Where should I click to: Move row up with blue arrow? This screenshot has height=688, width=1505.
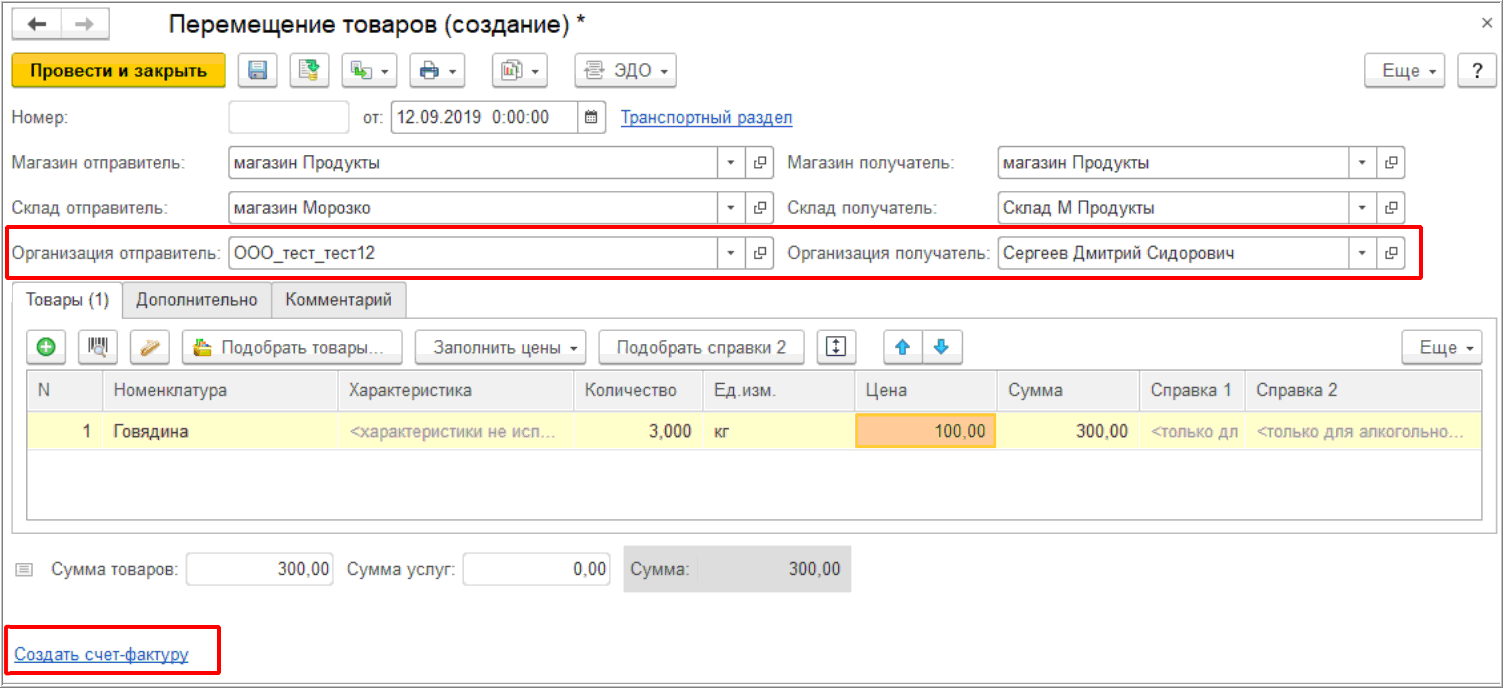[x=903, y=347]
